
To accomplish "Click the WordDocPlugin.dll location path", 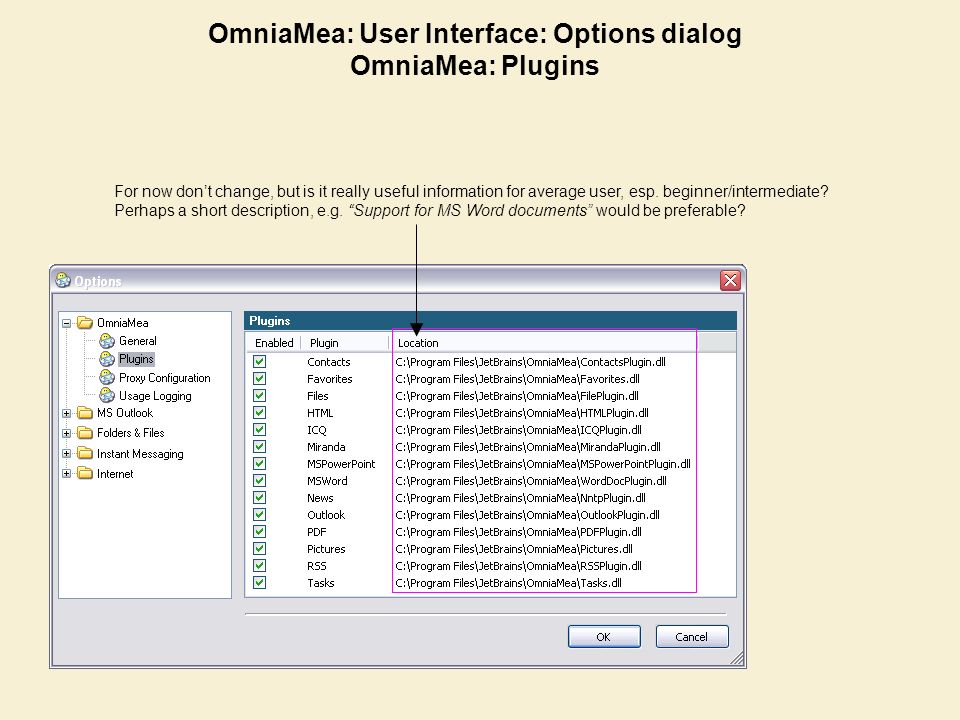I will (531, 481).
